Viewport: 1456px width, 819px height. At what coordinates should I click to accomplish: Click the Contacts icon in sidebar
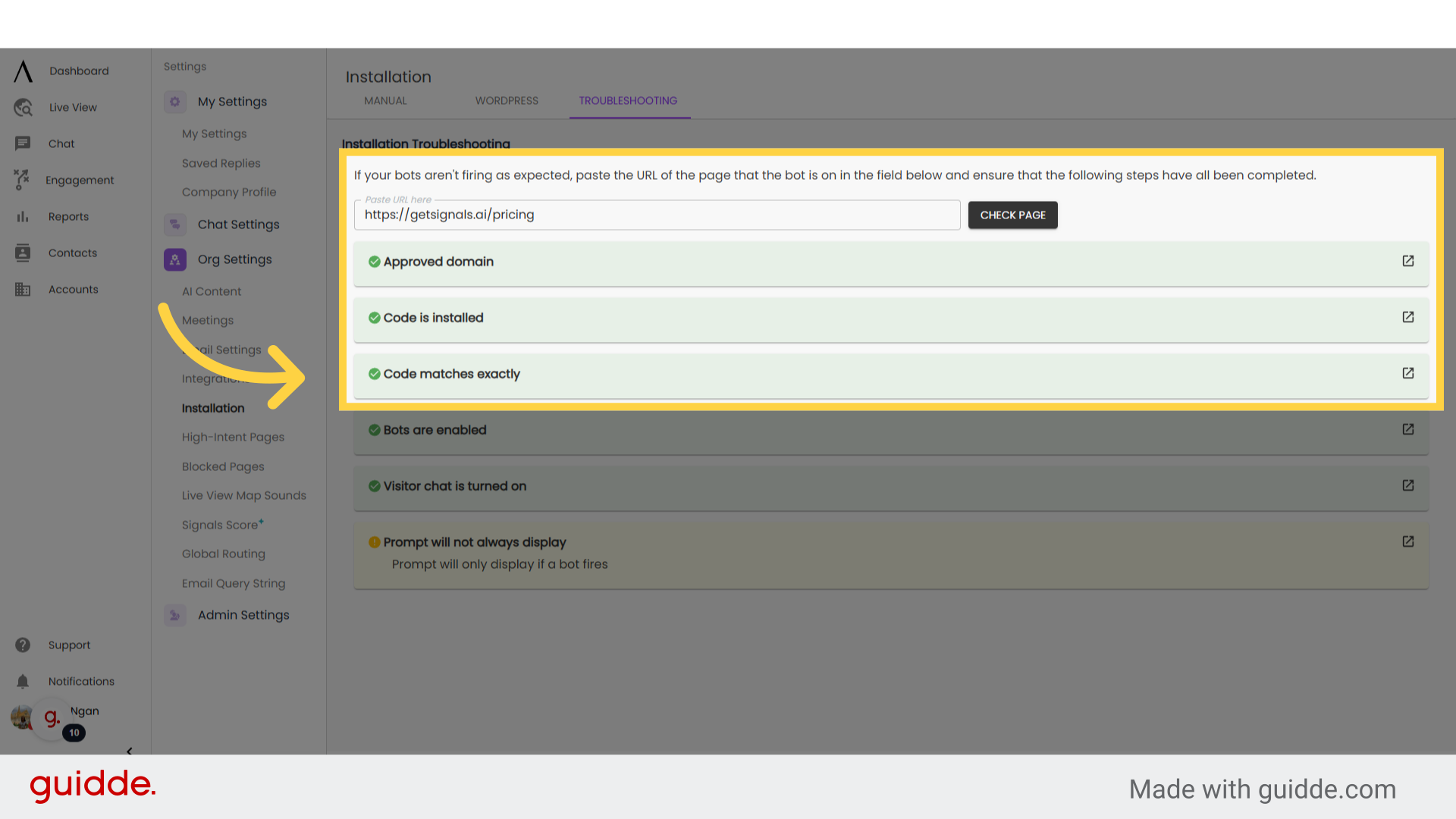pyautogui.click(x=23, y=253)
